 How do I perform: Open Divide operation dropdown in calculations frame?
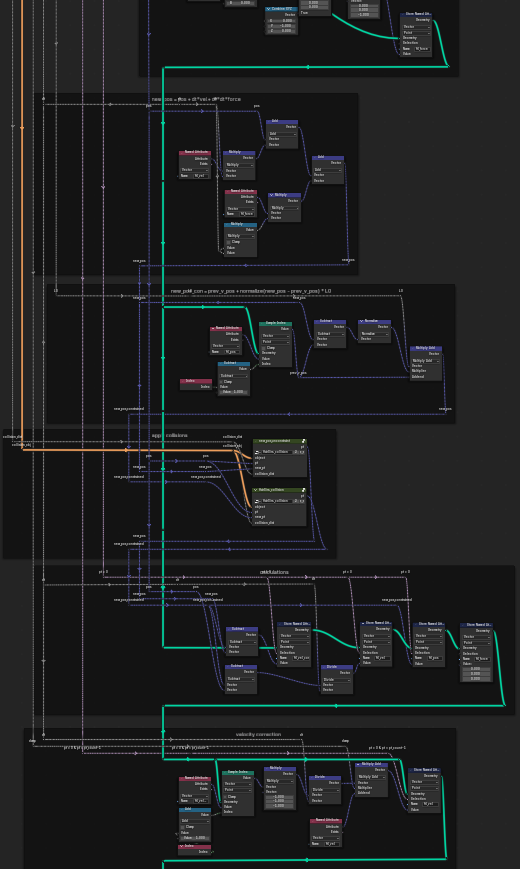tap(337, 679)
